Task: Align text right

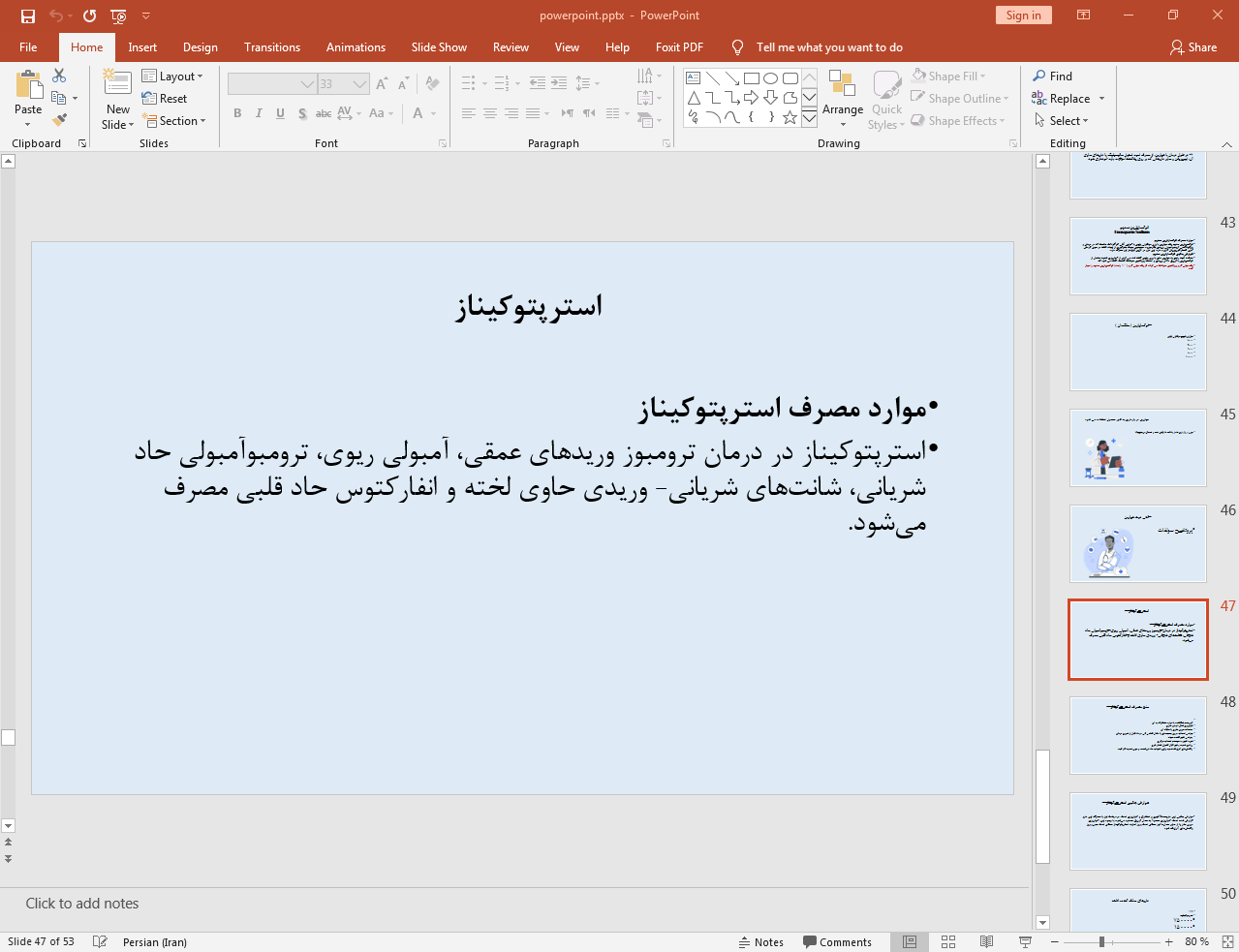Action: click(x=511, y=113)
